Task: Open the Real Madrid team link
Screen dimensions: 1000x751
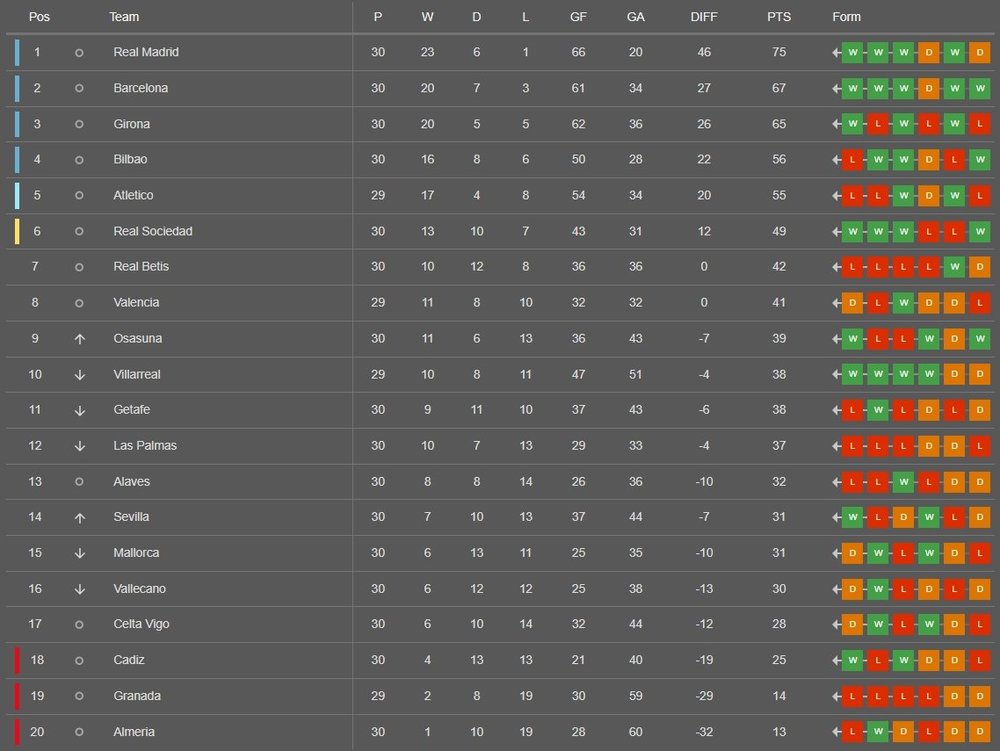Action: coord(146,52)
